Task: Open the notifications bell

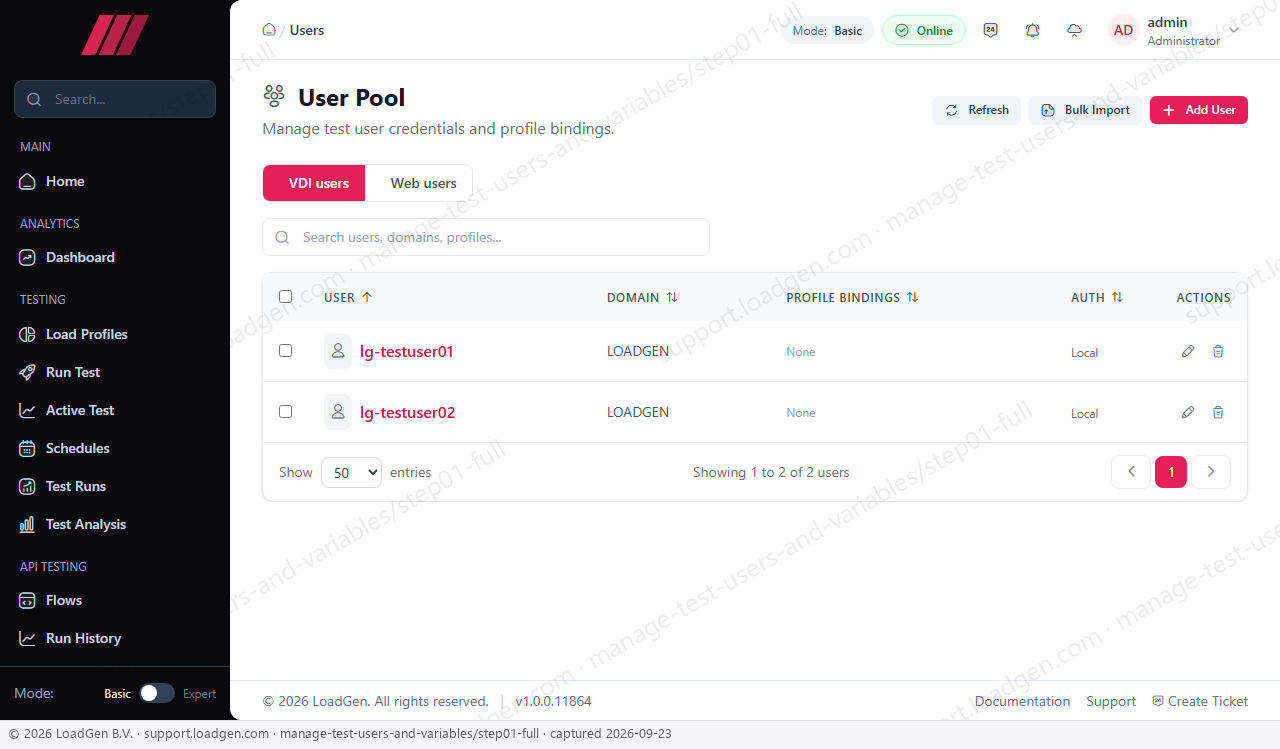Action: point(1033,30)
